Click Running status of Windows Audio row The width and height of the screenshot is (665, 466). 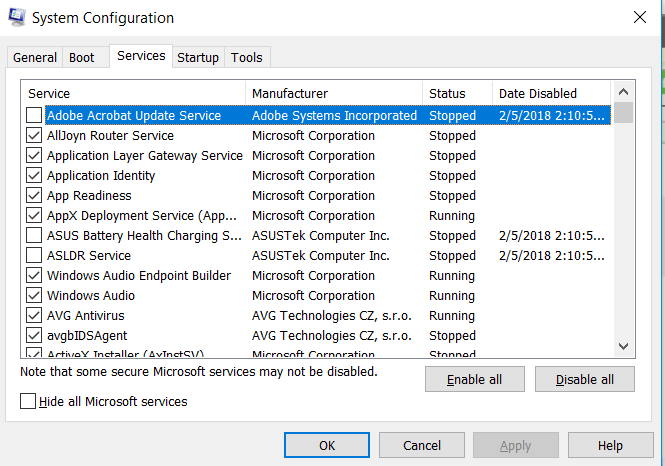click(x=452, y=295)
